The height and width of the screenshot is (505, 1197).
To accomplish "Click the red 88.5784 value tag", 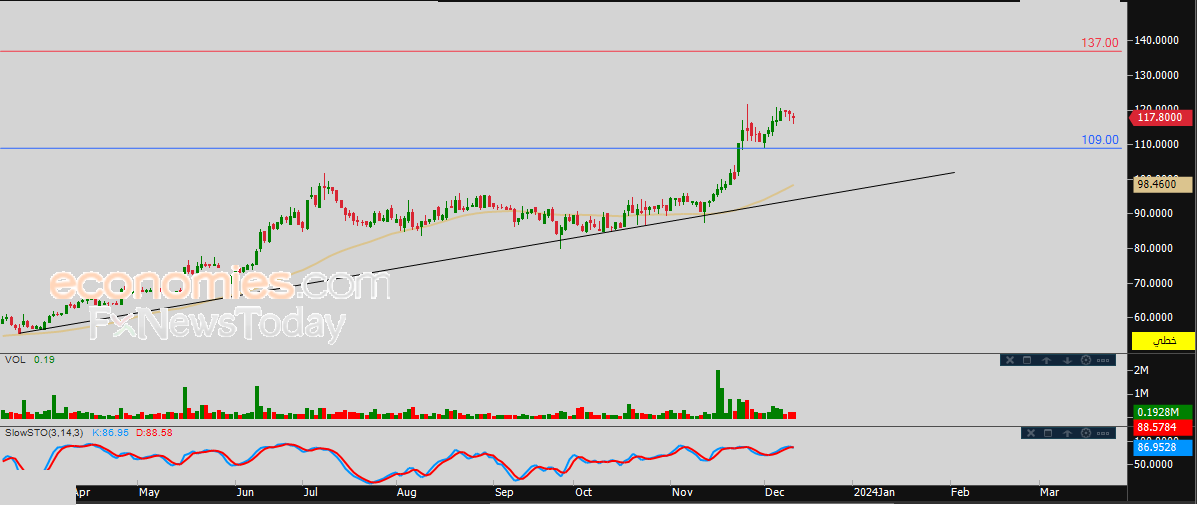I will point(1163,426).
